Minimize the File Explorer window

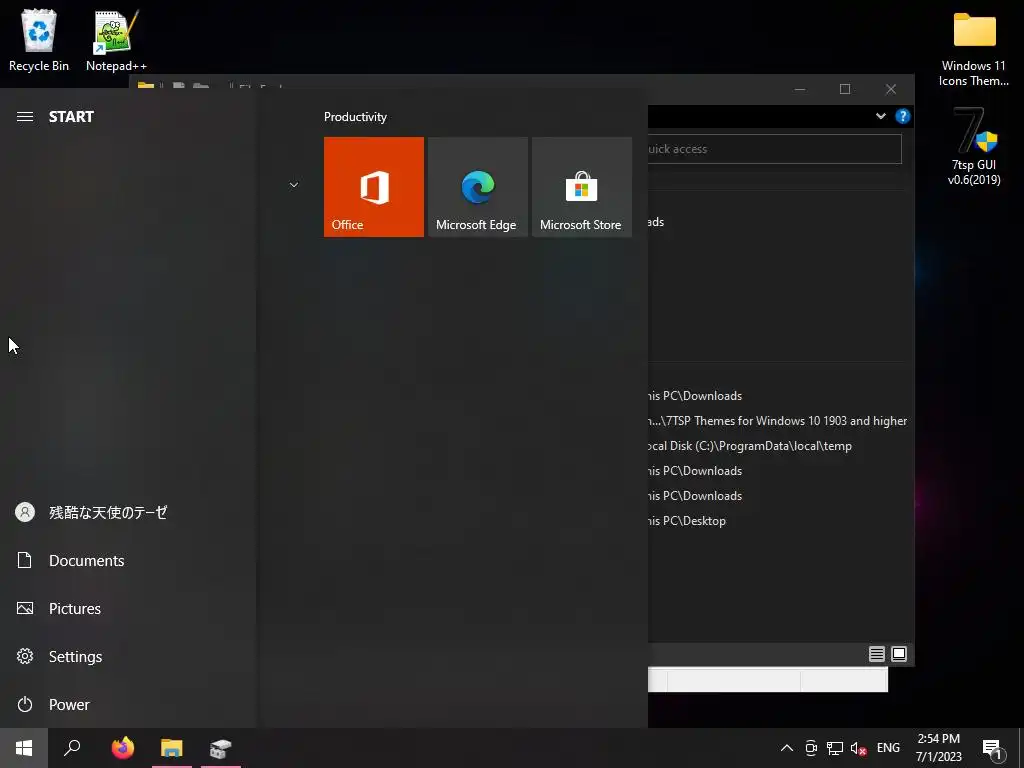click(x=800, y=89)
